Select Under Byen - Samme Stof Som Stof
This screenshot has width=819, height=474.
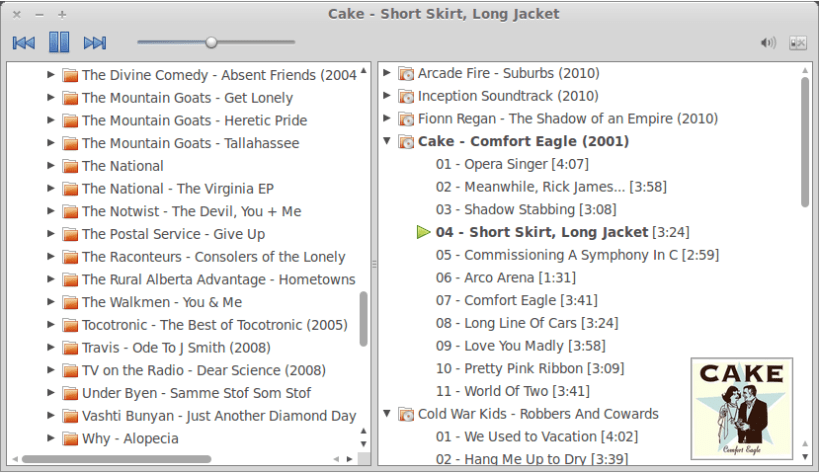196,393
